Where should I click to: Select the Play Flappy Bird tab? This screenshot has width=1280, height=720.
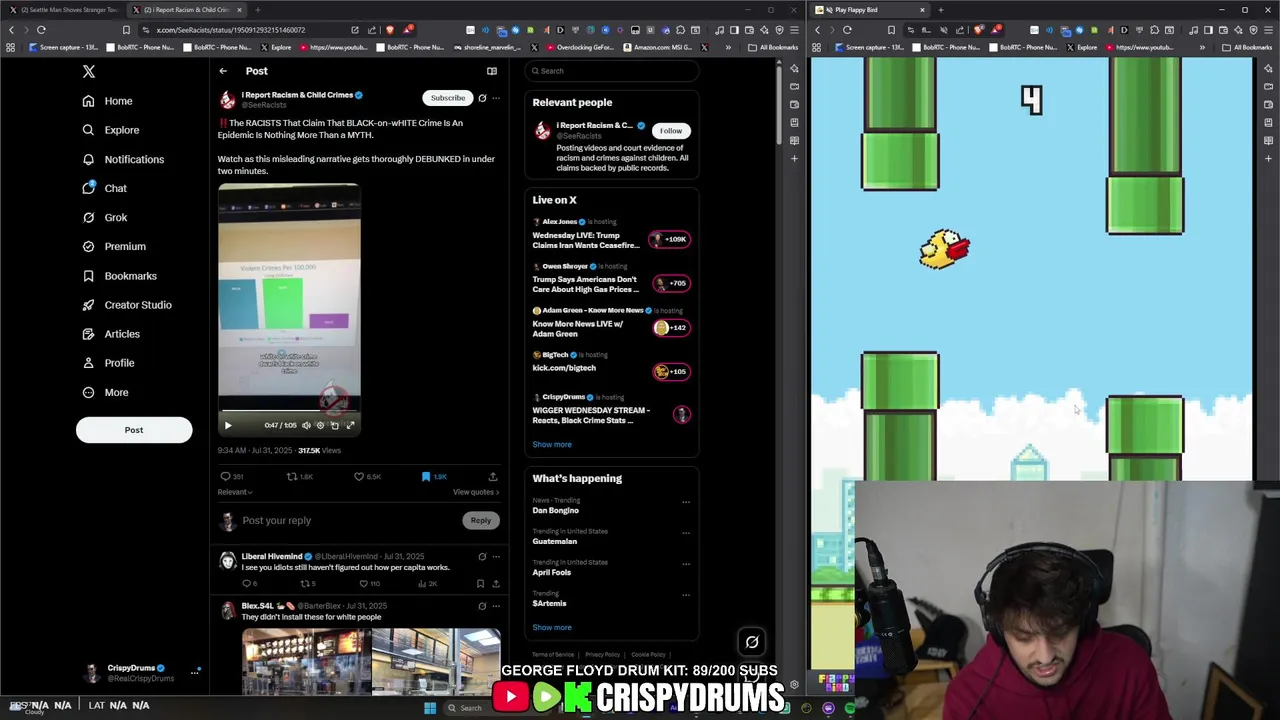click(870, 10)
